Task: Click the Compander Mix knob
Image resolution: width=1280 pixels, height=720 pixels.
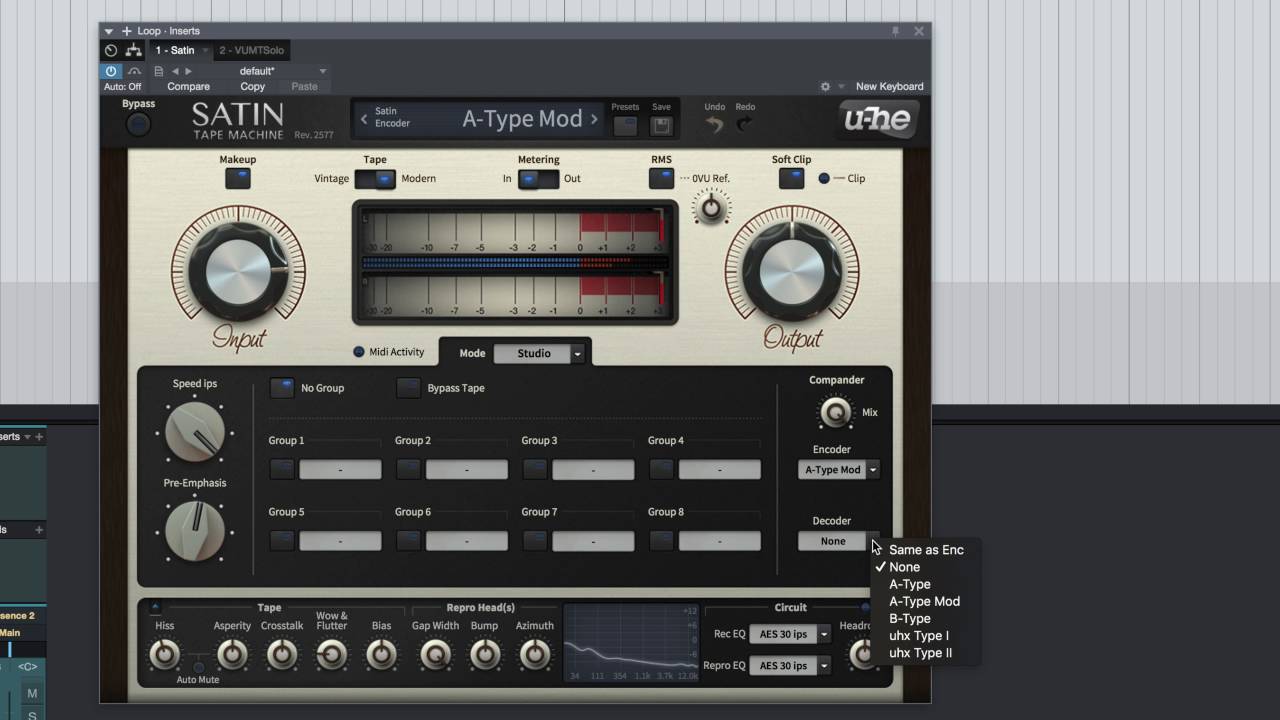Action: 835,412
